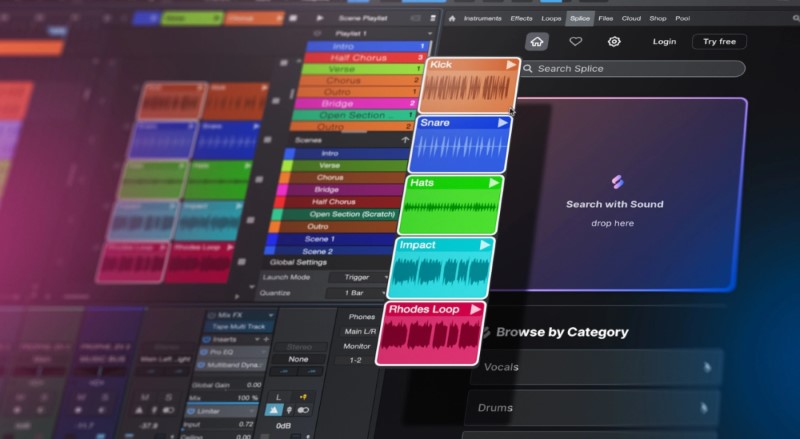Switch to the Instruments tab
Viewport: 800px width, 439px height.
pyautogui.click(x=482, y=18)
